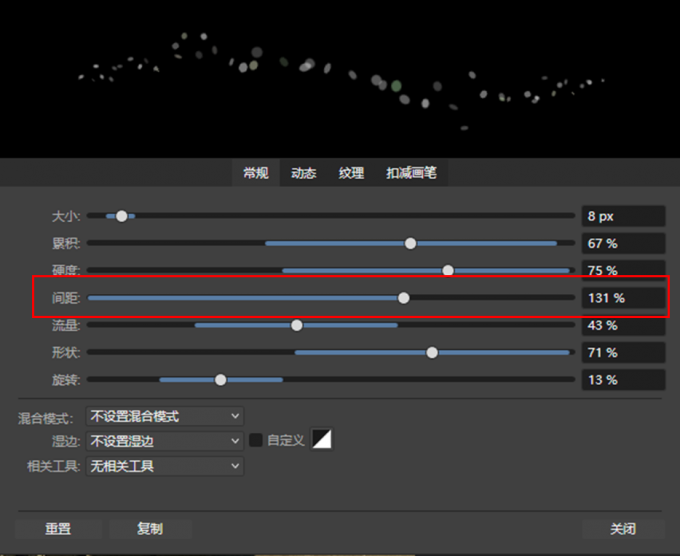Click the 旋转 slider handle
Screen dimensions: 680x556
(x=221, y=380)
